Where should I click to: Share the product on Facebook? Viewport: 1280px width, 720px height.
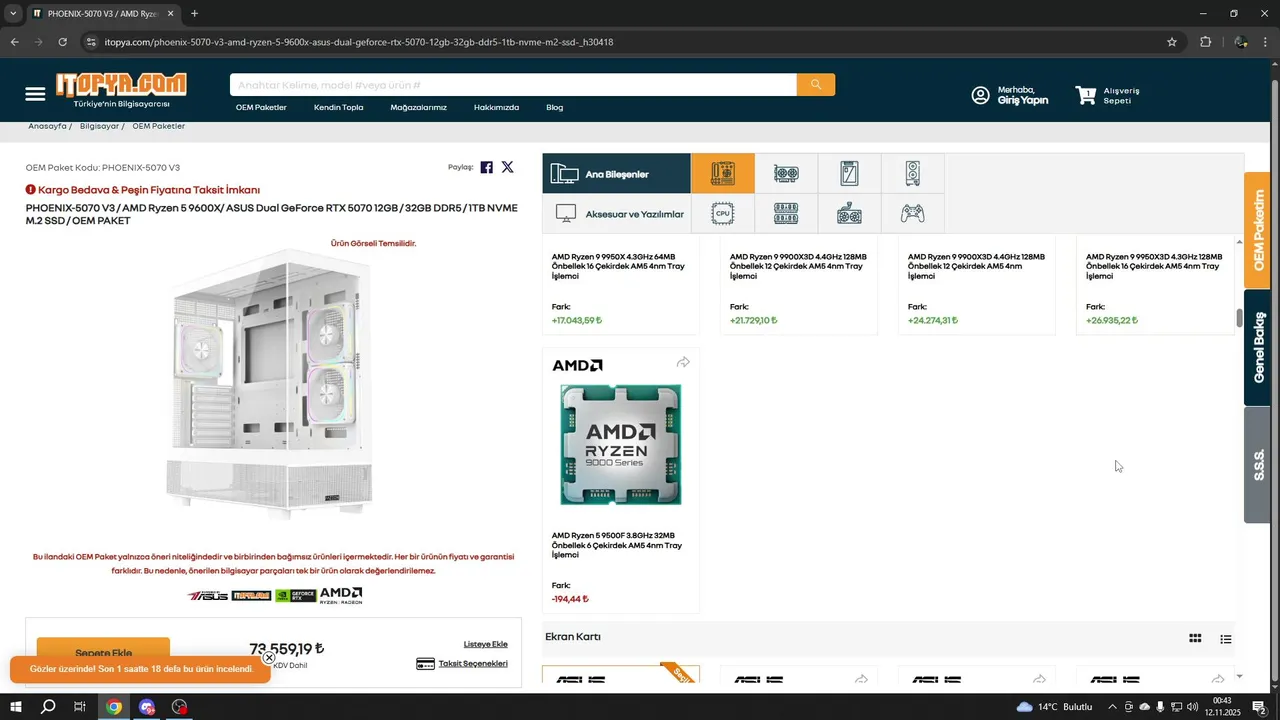coord(486,167)
